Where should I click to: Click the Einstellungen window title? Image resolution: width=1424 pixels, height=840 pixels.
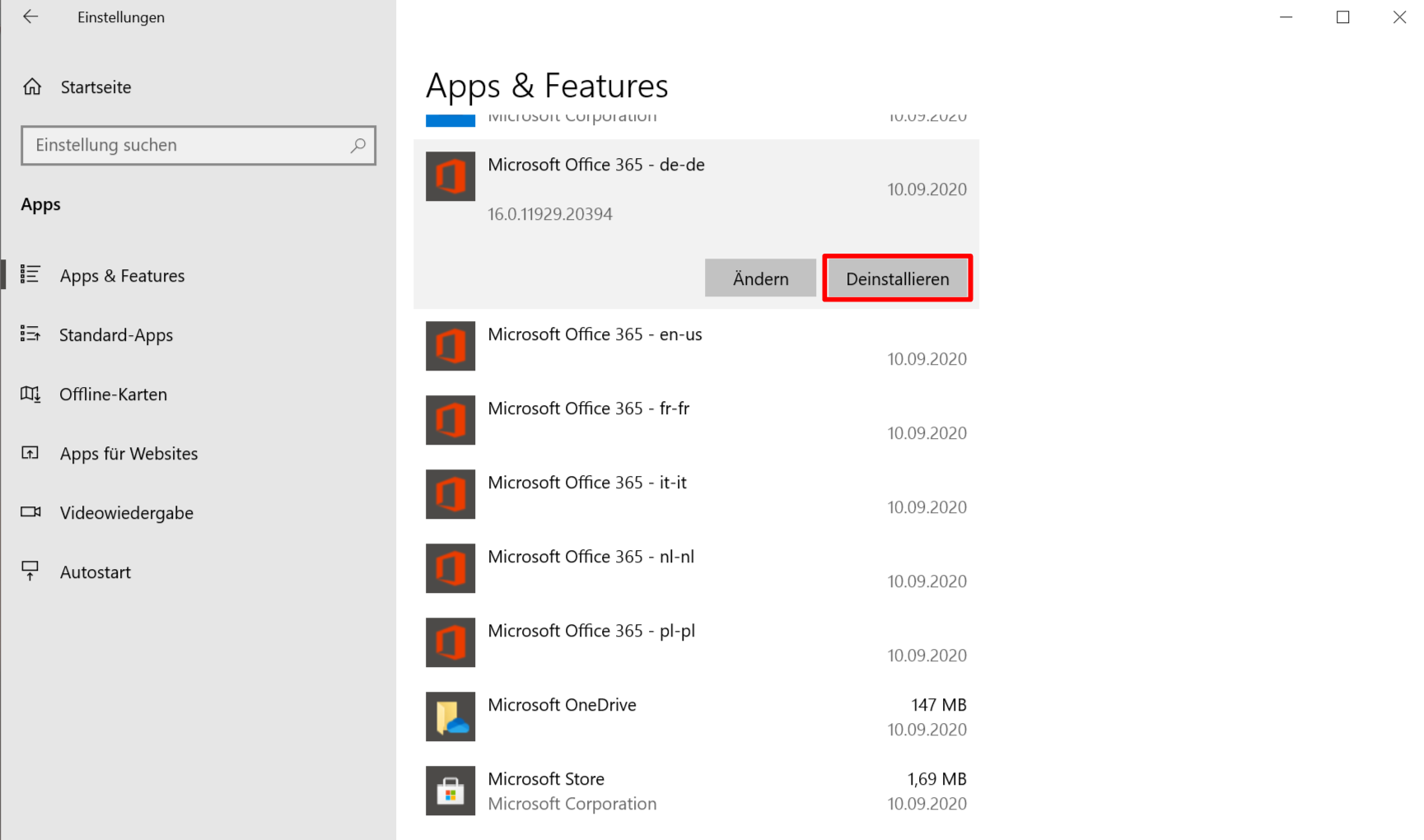(x=121, y=17)
